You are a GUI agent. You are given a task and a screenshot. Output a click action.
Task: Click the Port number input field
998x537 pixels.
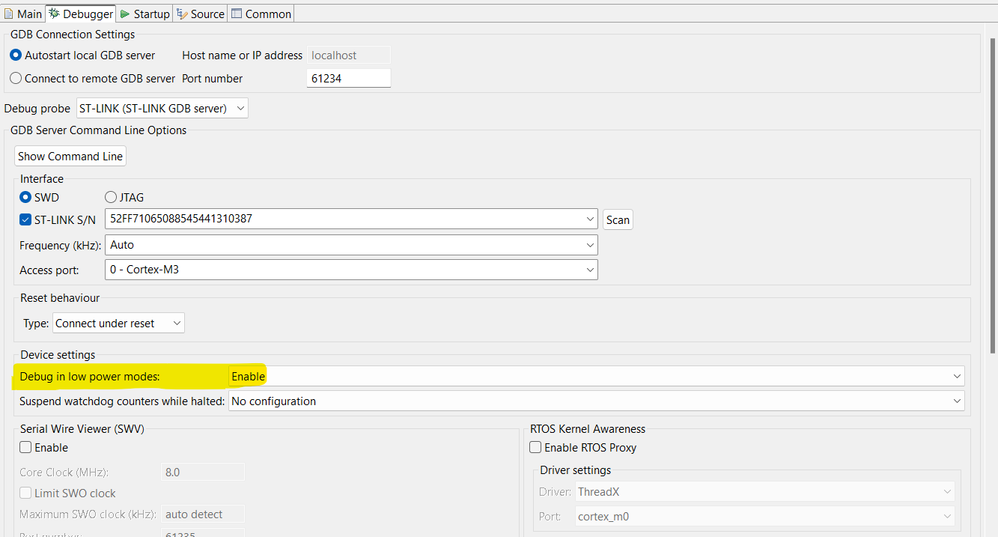tap(346, 78)
